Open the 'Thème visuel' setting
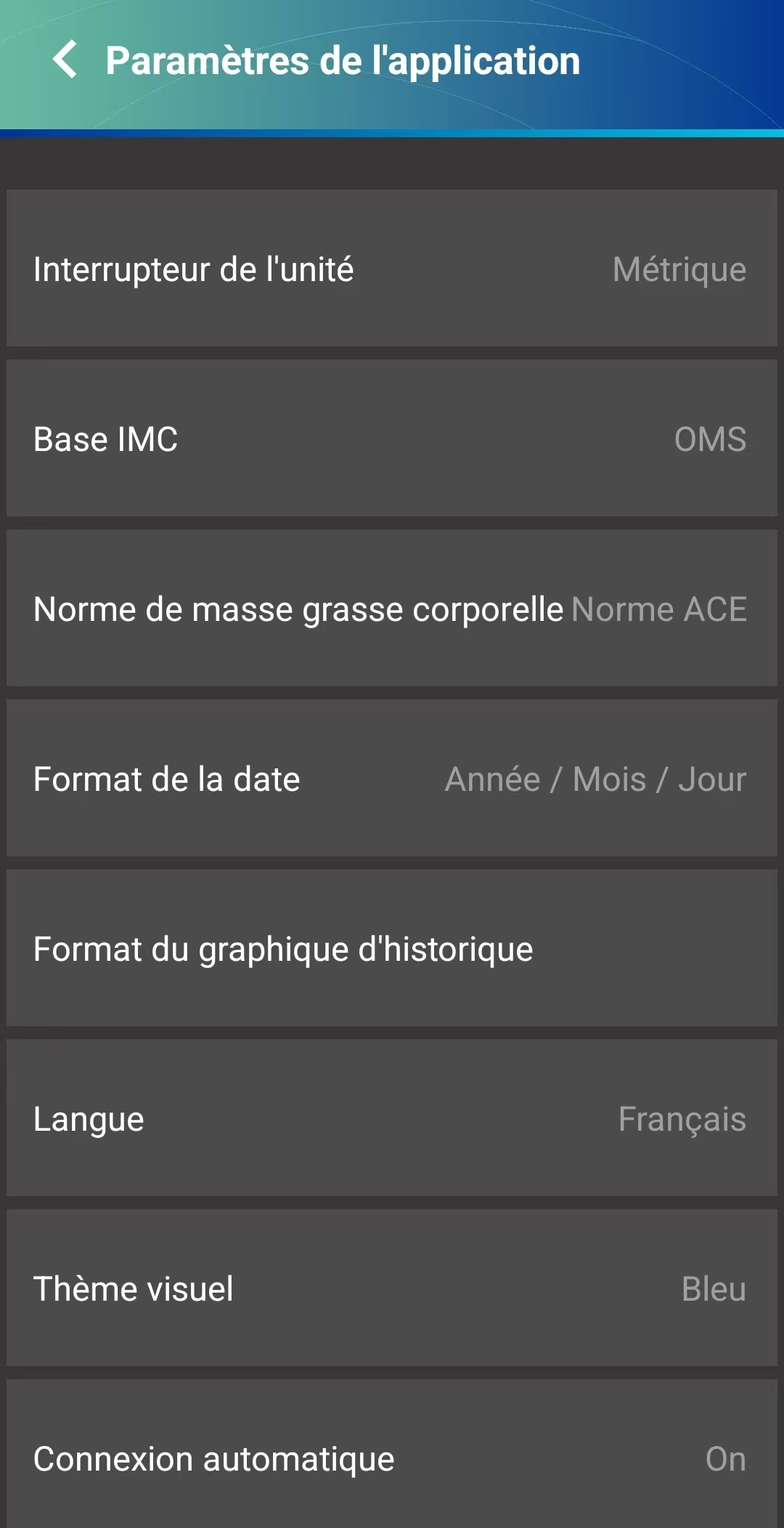Image resolution: width=784 pixels, height=1528 pixels. click(x=134, y=1289)
